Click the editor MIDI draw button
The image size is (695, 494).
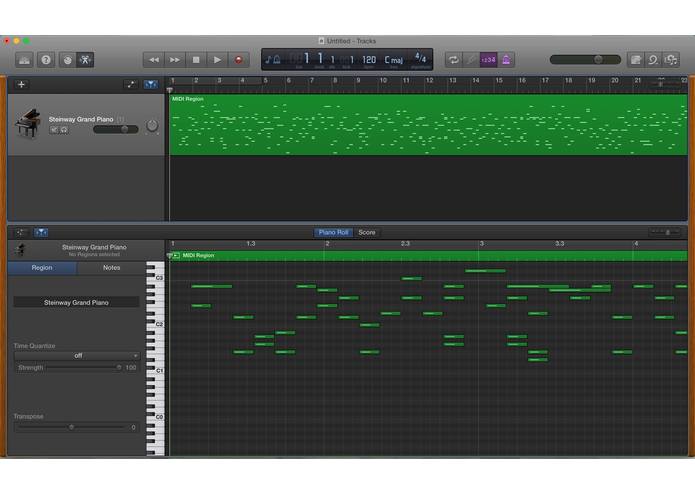(x=20, y=233)
